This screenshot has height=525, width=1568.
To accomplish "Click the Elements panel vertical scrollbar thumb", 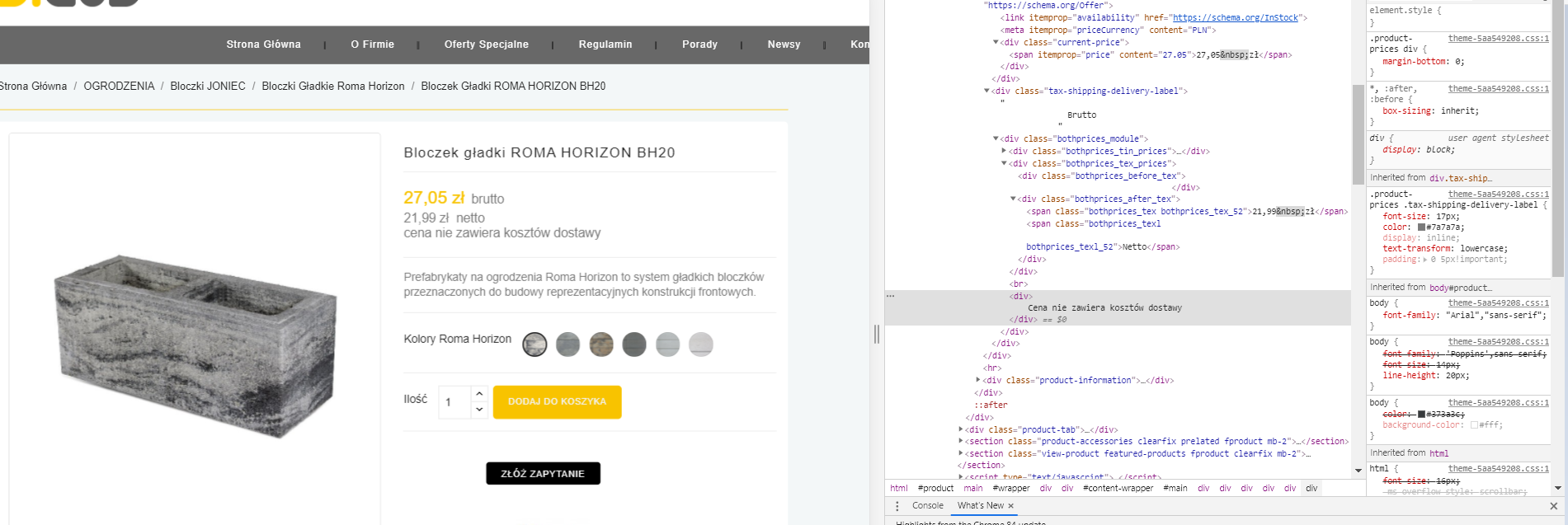I will [1358, 134].
